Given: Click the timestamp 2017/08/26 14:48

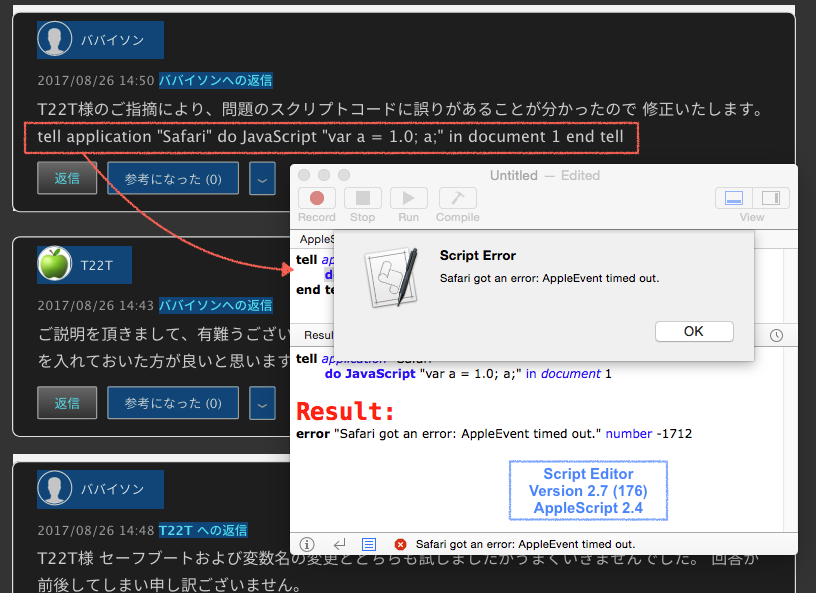Looking at the screenshot, I should coord(96,530).
